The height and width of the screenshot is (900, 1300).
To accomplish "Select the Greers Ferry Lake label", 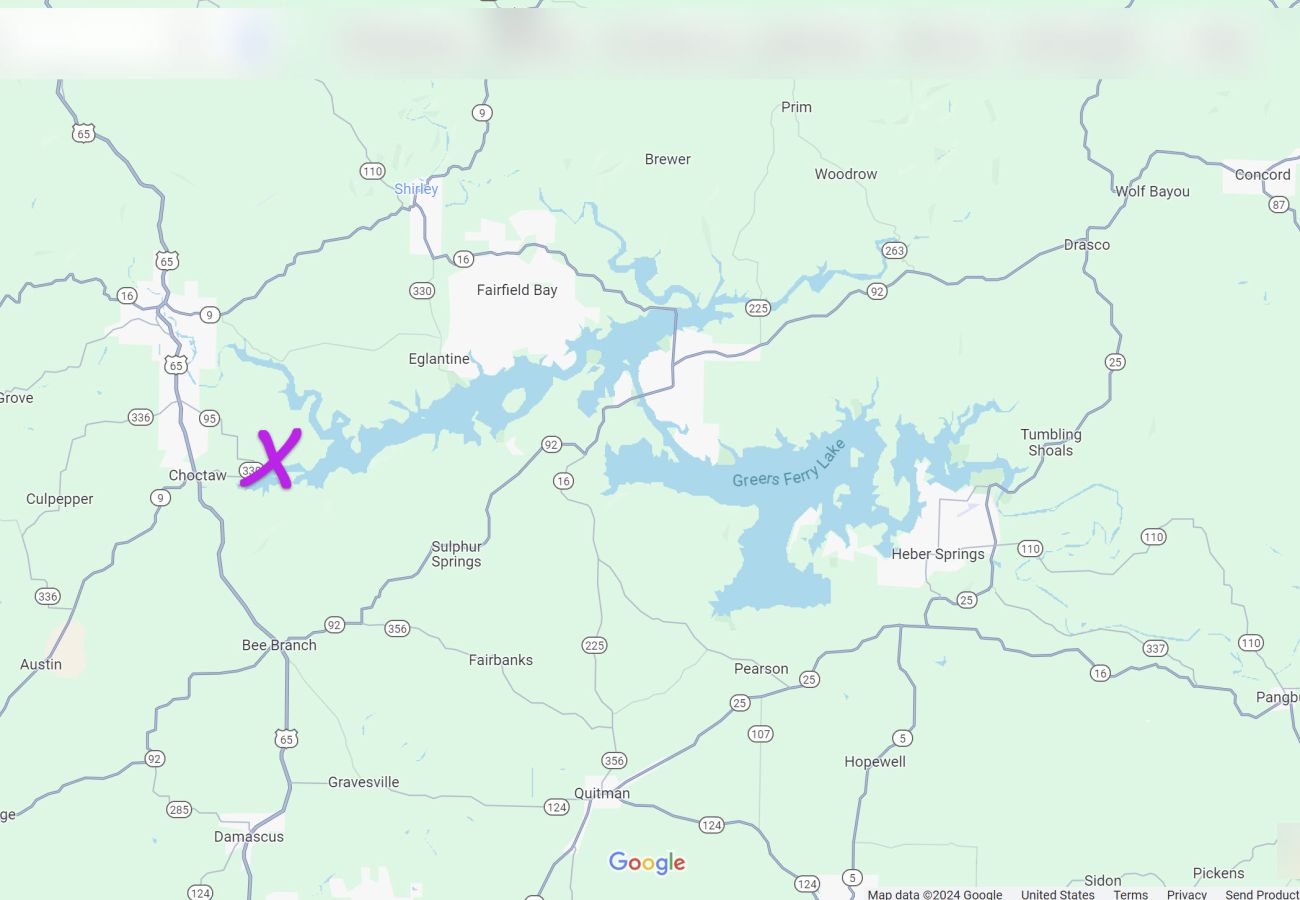I will 789,464.
